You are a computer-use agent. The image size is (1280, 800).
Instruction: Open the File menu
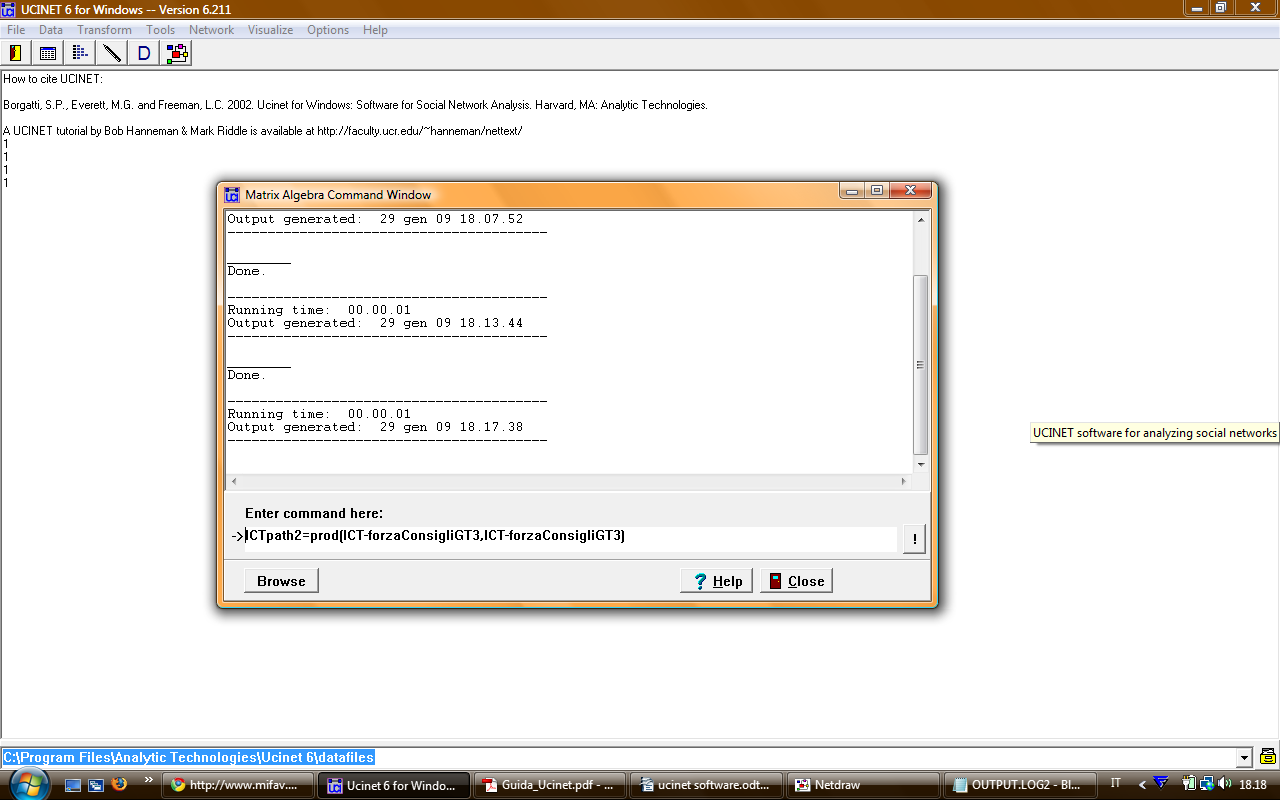(x=16, y=30)
